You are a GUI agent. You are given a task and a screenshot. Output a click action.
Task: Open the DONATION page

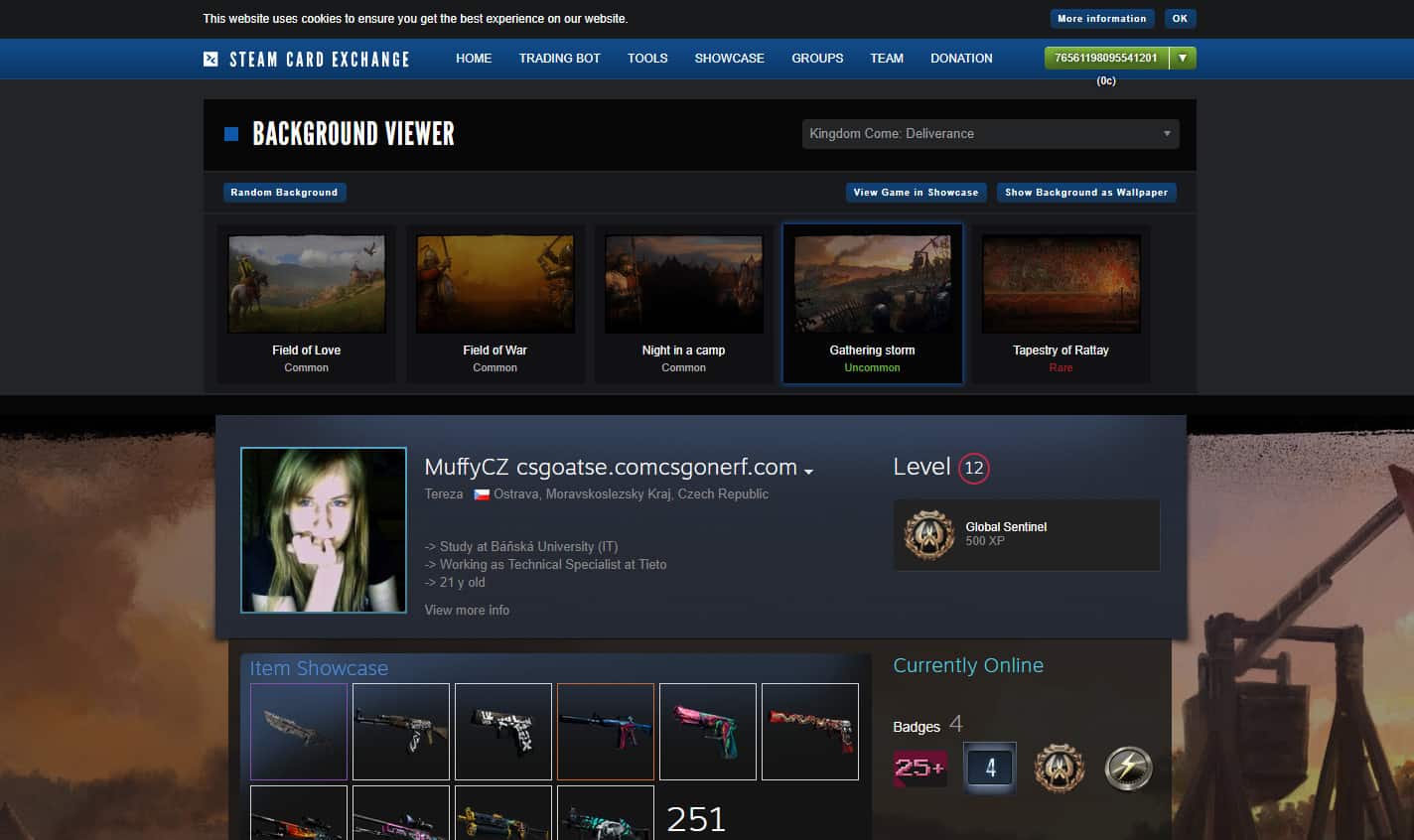[x=961, y=59]
